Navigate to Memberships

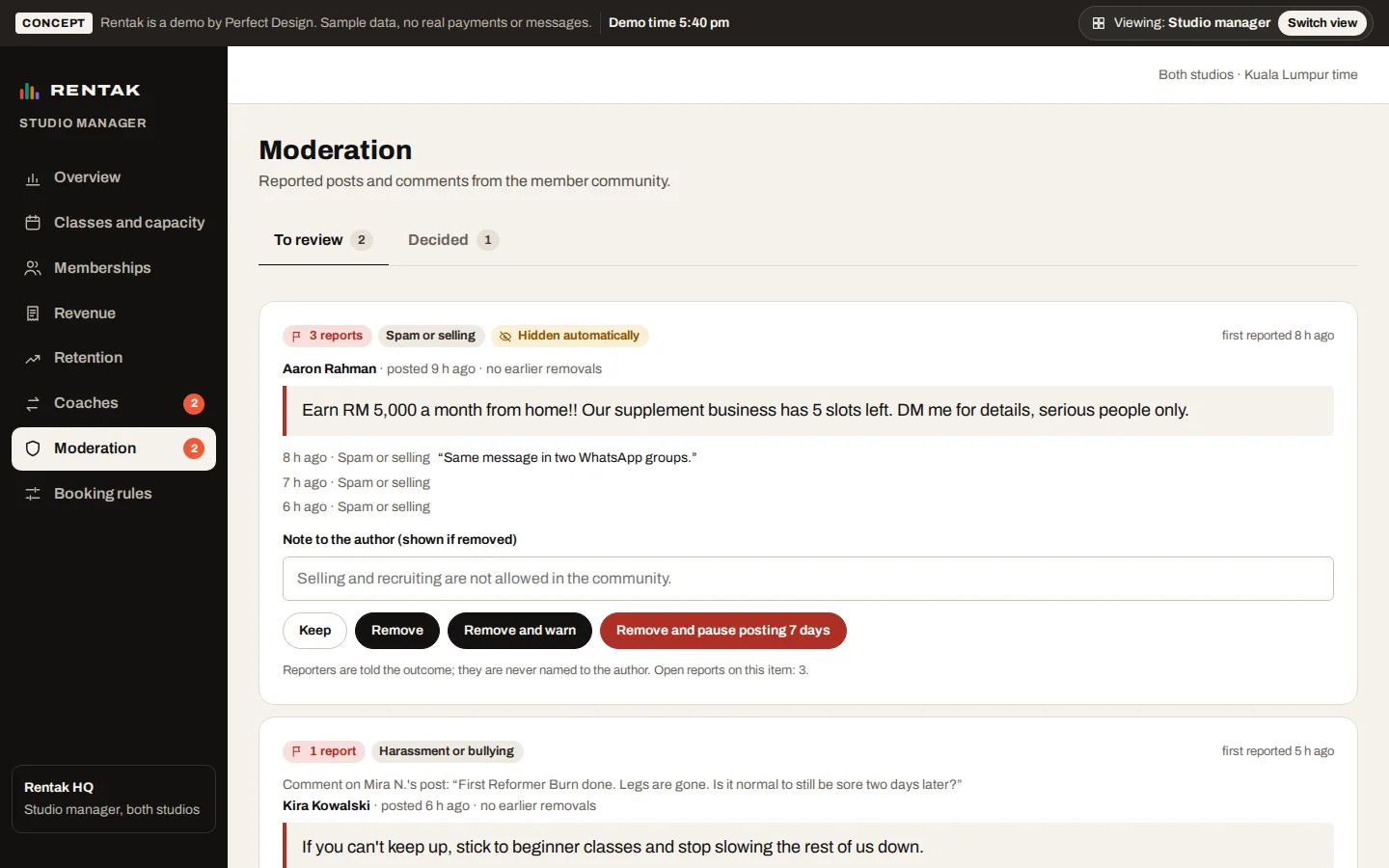click(114, 268)
